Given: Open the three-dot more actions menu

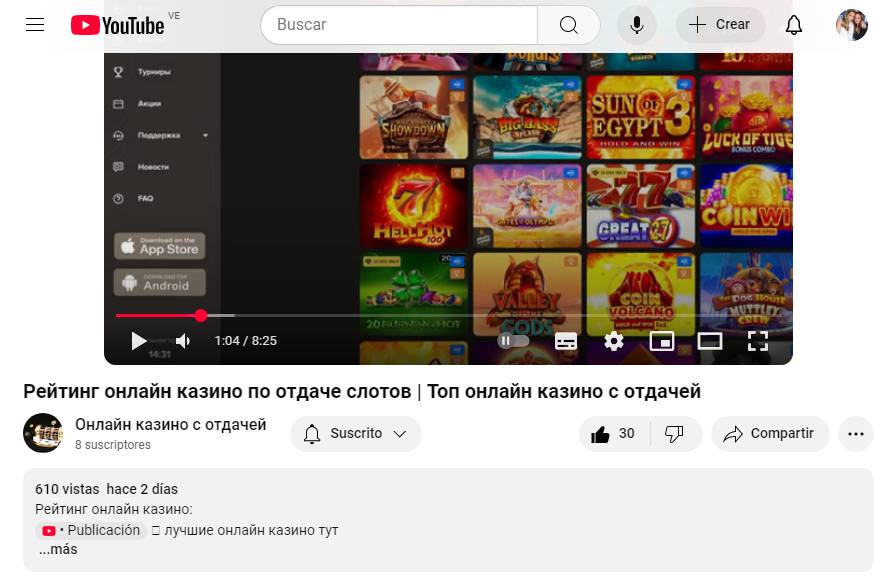Looking at the screenshot, I should 856,434.
